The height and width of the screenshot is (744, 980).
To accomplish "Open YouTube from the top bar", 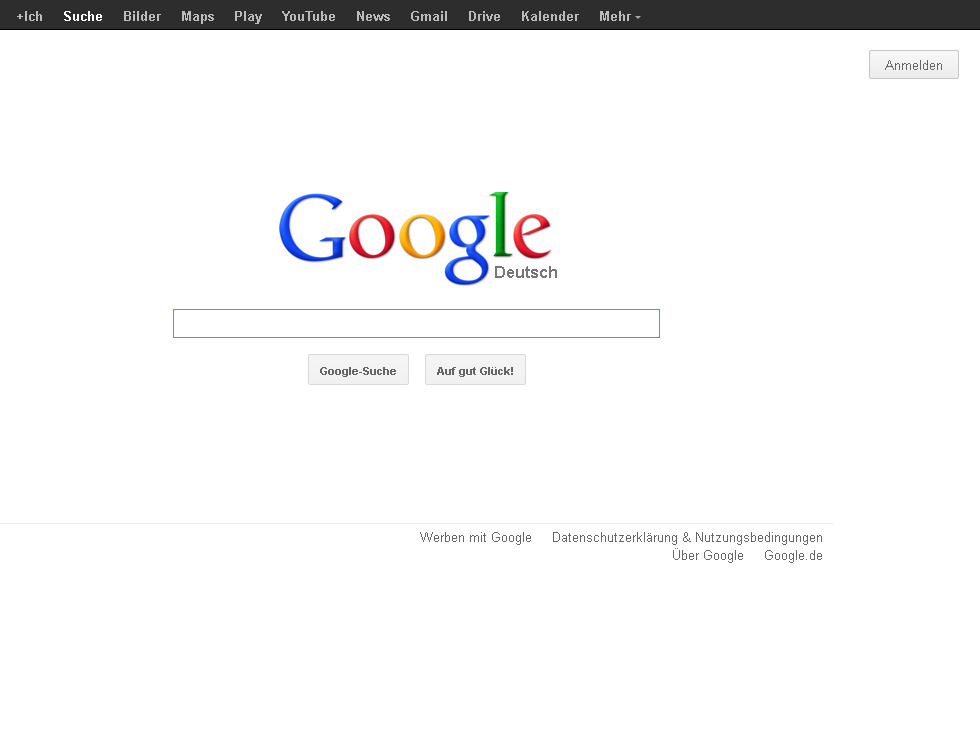I will 309,16.
